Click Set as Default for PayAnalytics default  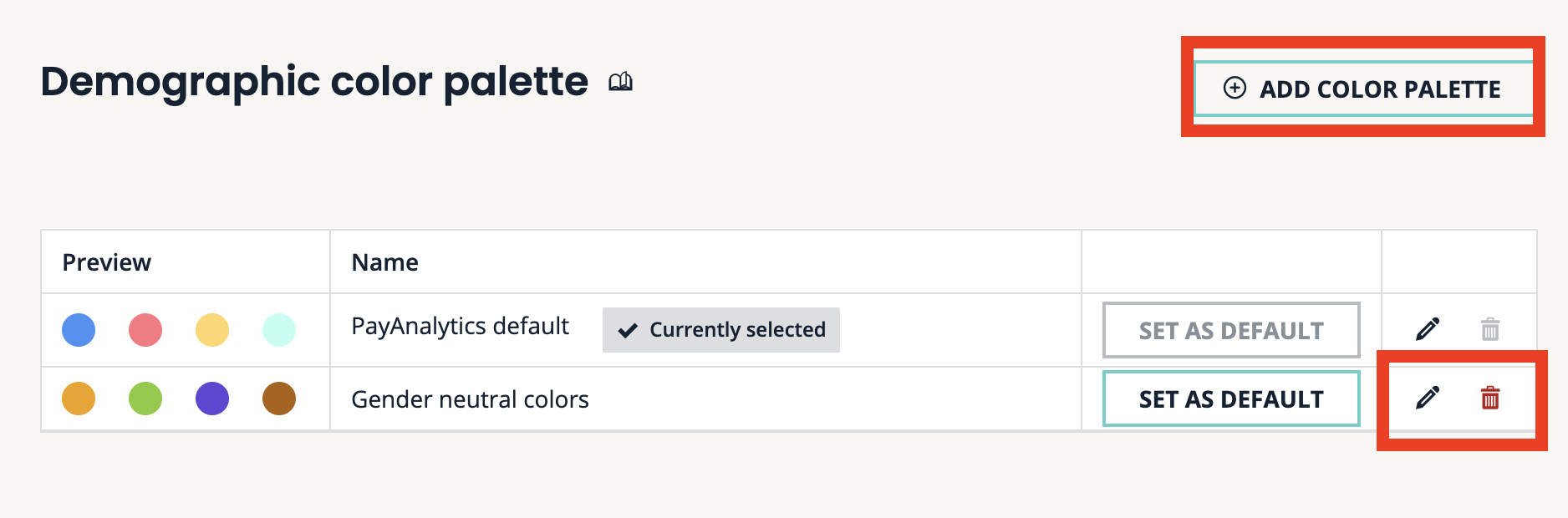click(1230, 331)
